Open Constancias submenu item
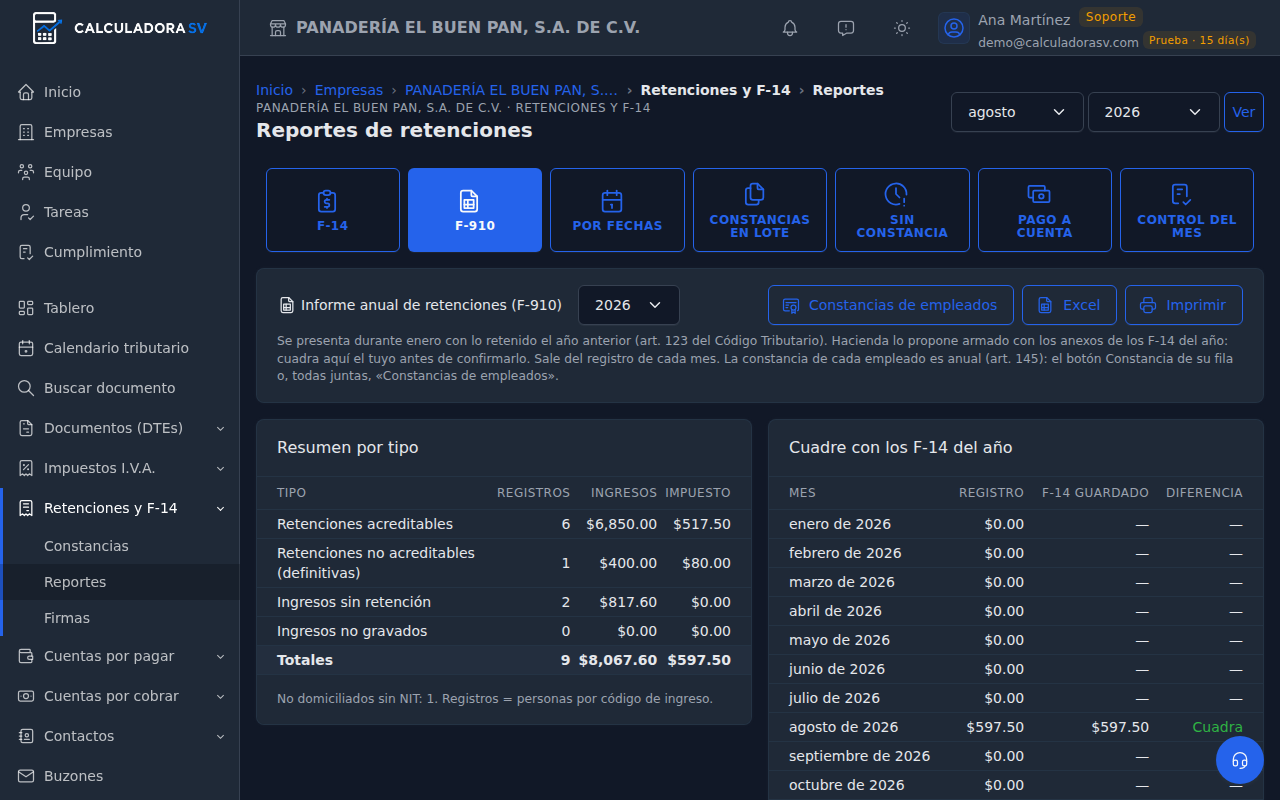The width and height of the screenshot is (1280, 800). [120, 546]
